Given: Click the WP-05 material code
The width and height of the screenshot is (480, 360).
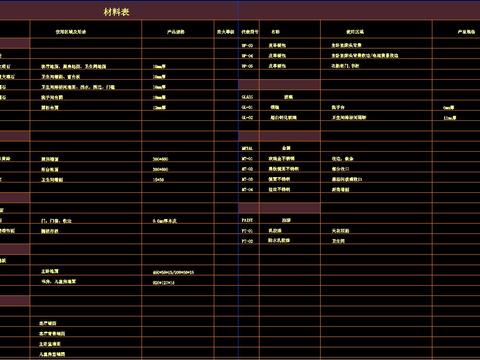Looking at the screenshot, I should [x=247, y=66].
